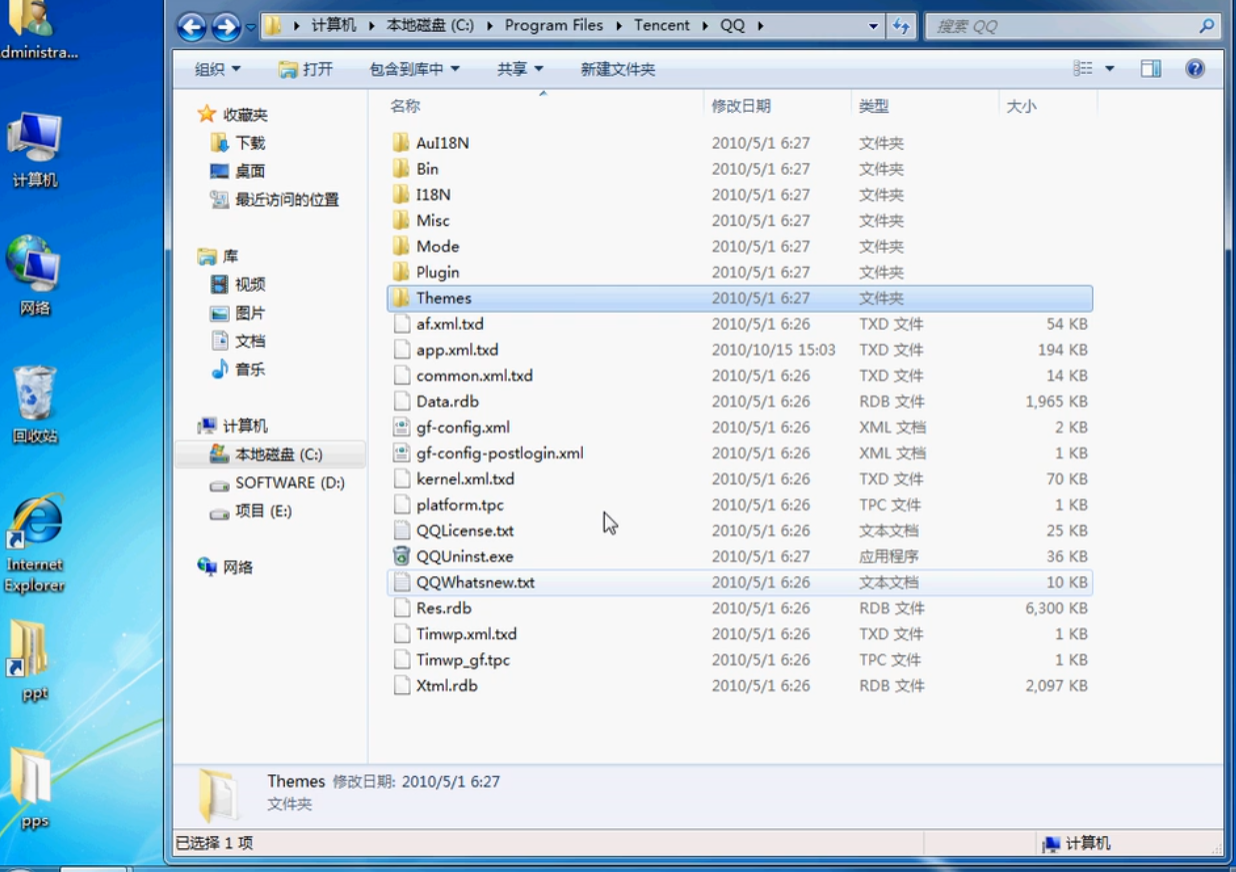Screen dimensions: 1236x872
Task: Click 计算机 in the address breadcrumb
Action: click(x=333, y=26)
